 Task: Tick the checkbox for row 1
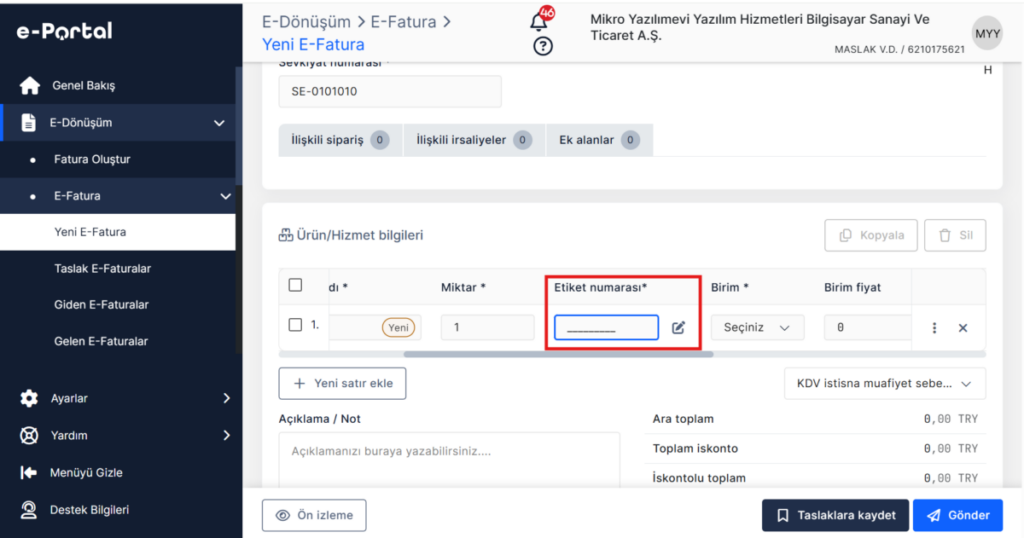click(295, 324)
